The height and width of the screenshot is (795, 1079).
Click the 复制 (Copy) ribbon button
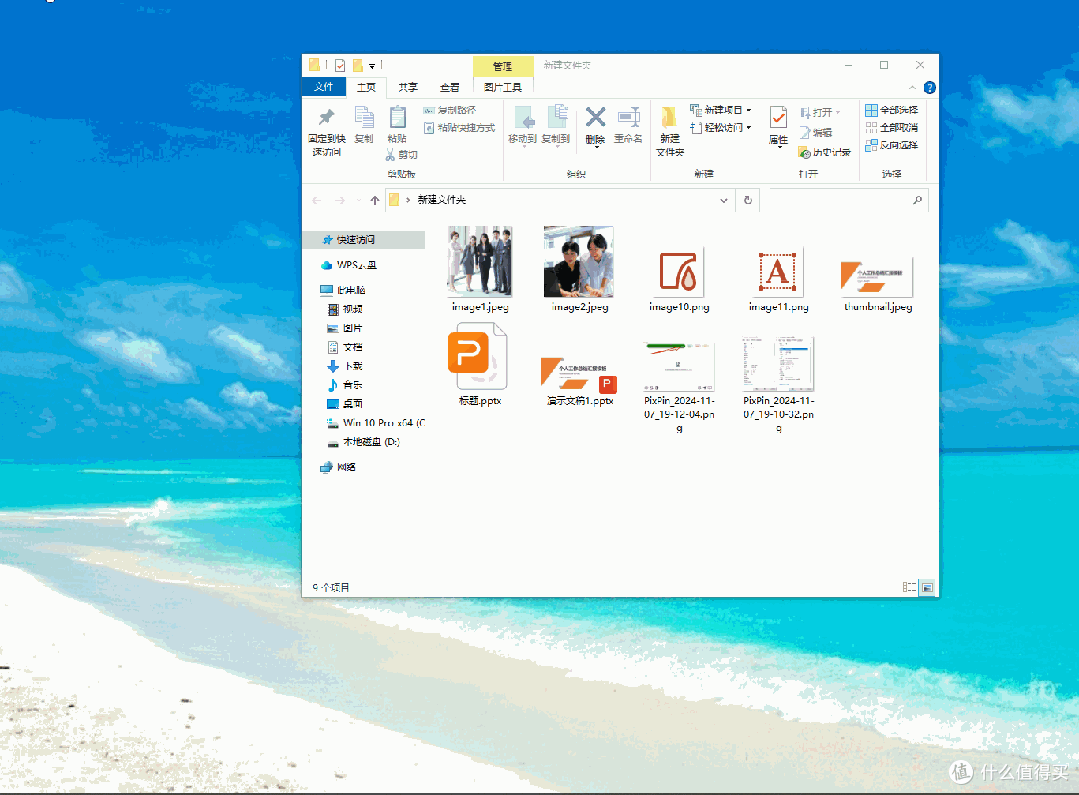[364, 125]
